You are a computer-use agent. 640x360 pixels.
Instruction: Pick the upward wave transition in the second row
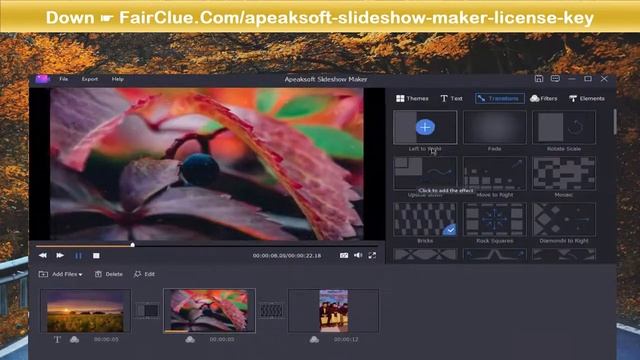tap(425, 173)
